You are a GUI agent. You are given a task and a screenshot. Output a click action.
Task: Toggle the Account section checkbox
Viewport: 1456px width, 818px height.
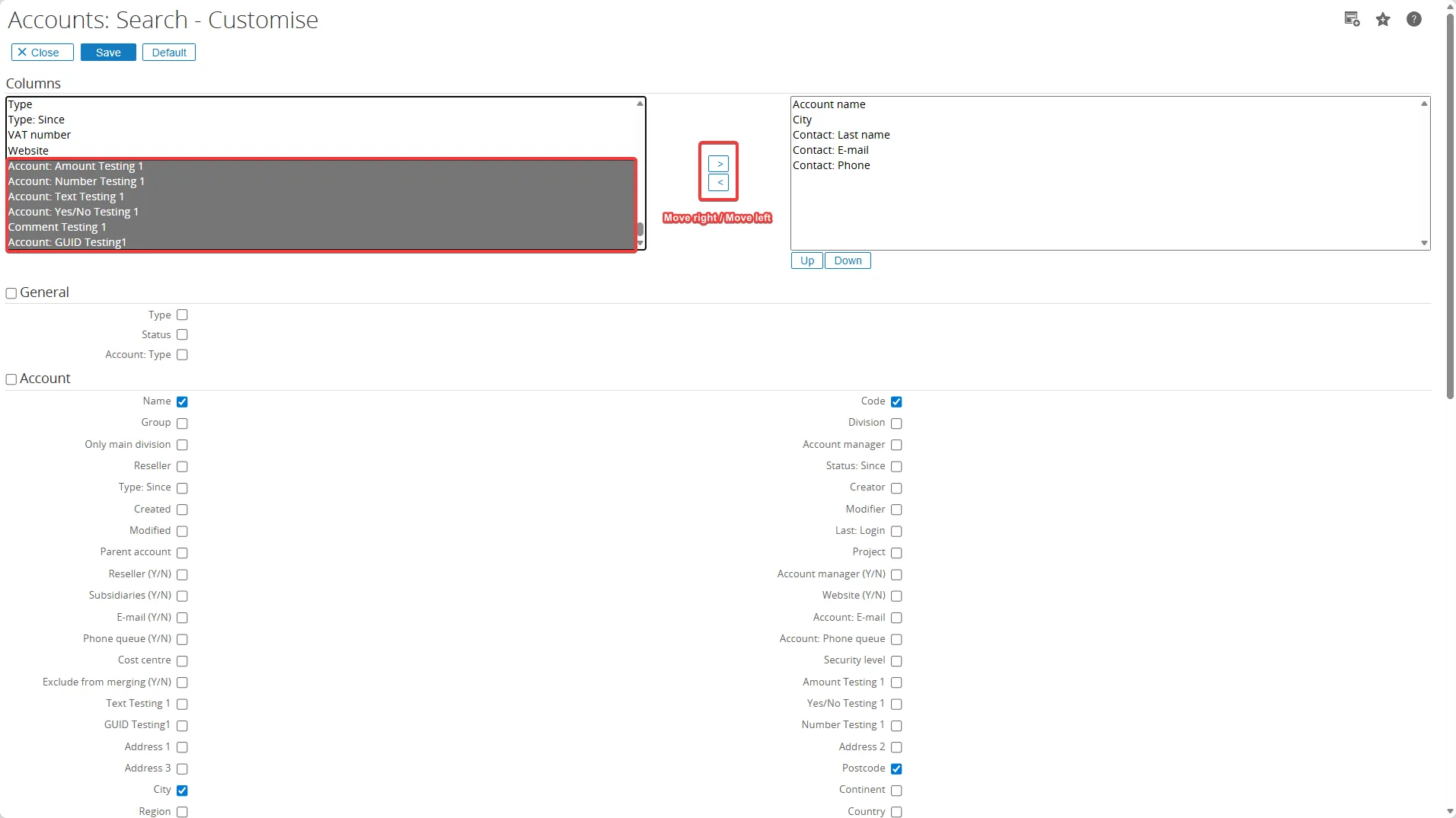pos(11,379)
